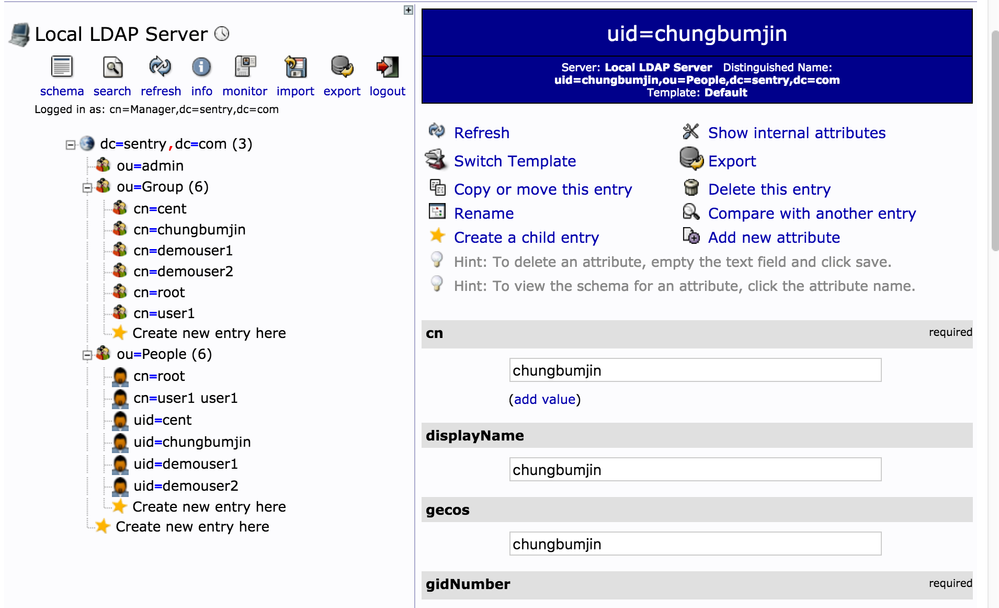Select uid=chungbumjin in the tree
This screenshot has width=999, height=608.
point(192,442)
